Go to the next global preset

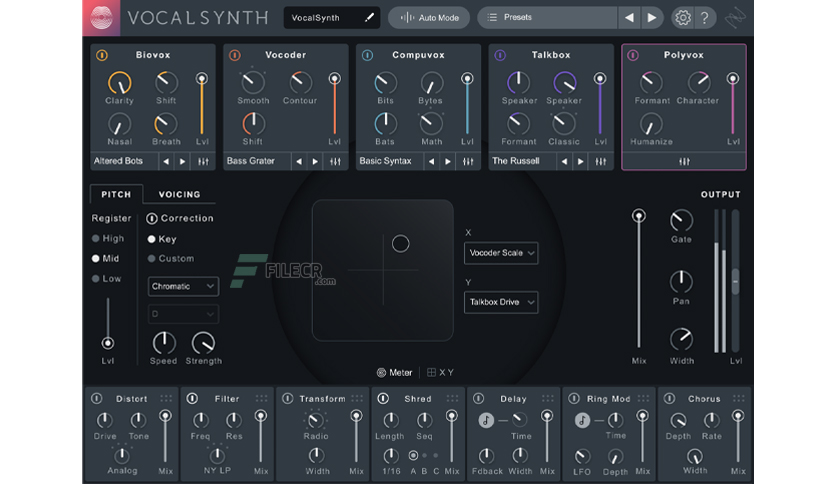(x=652, y=18)
